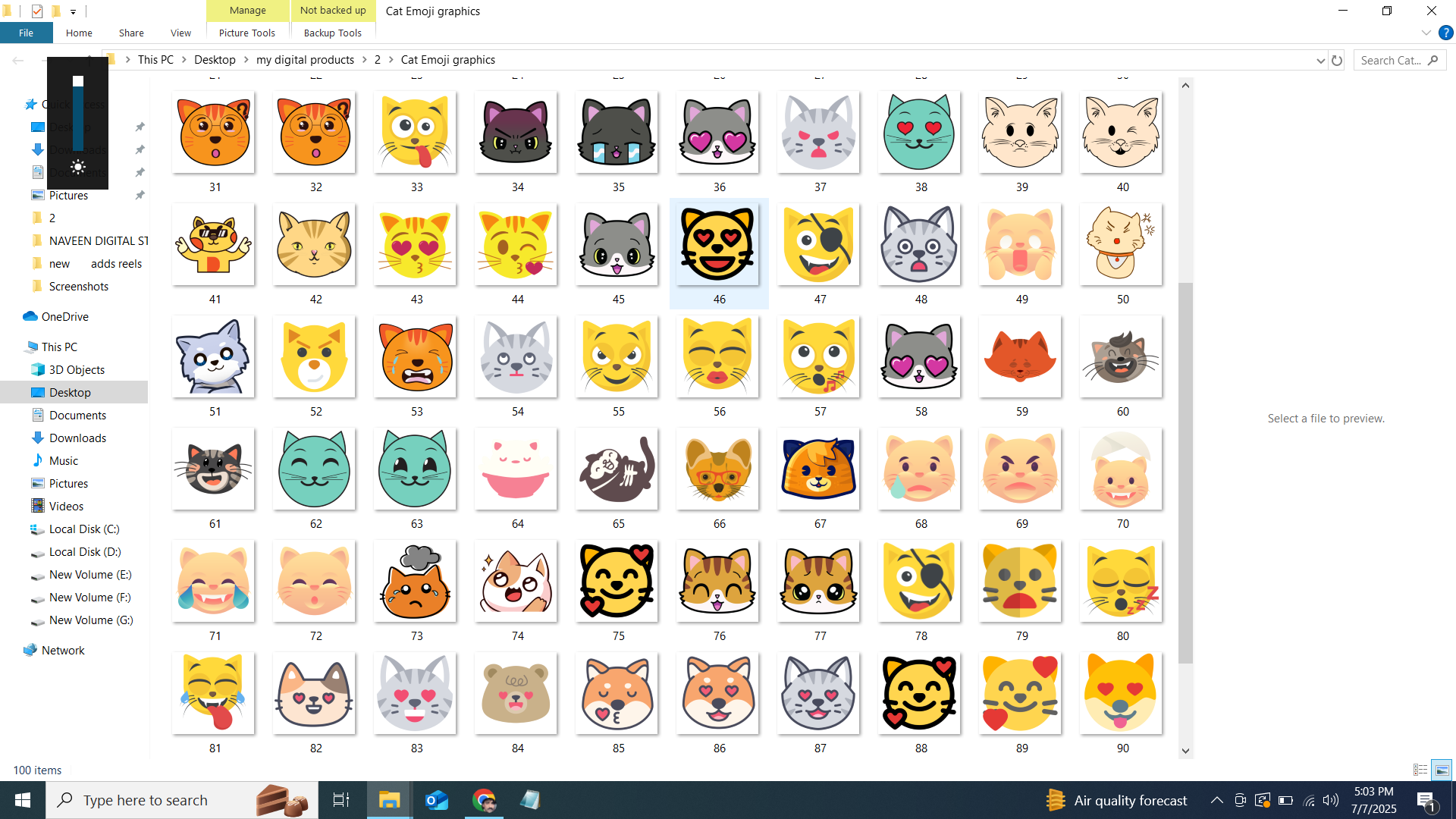
Task: Click the Help question mark icon
Action: point(1445,33)
